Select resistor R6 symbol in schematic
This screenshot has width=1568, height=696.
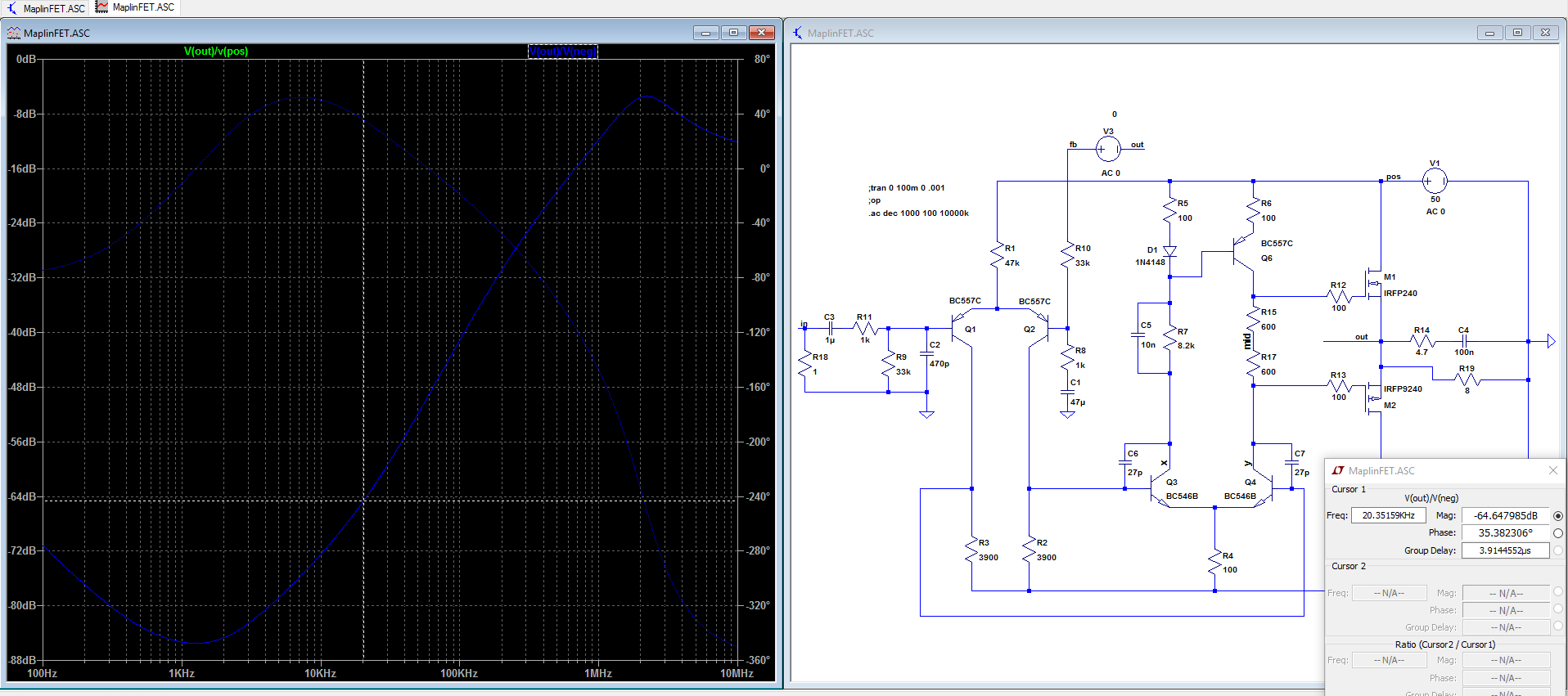coord(1253,210)
